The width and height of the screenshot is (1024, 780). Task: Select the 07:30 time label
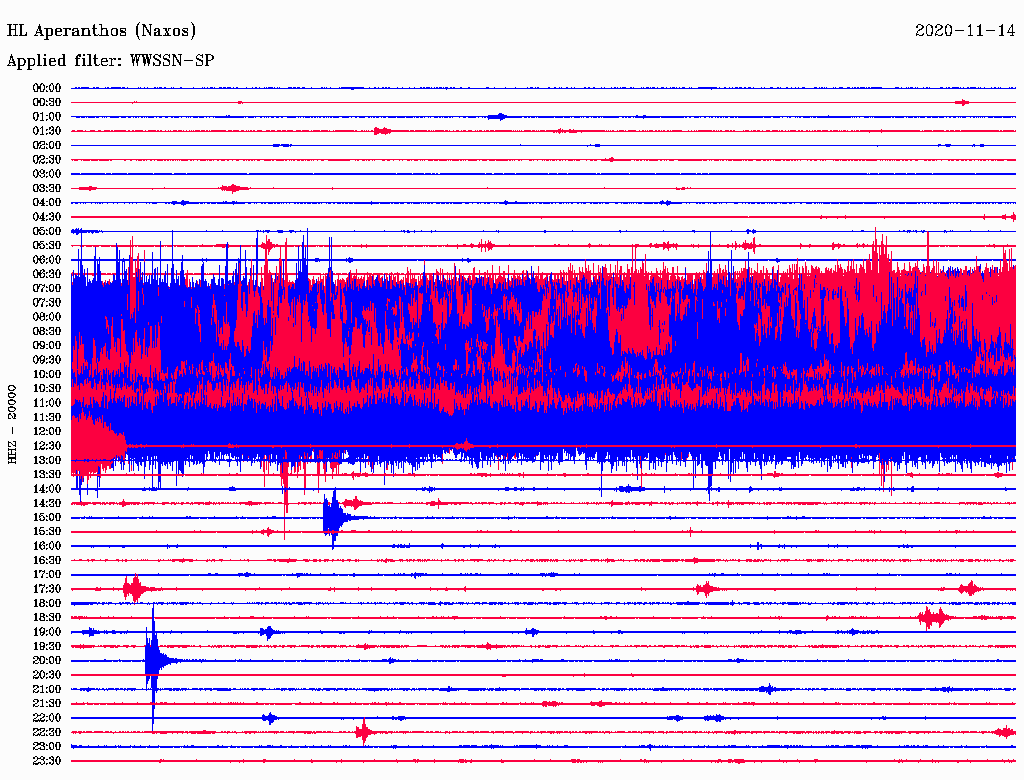tap(47, 303)
